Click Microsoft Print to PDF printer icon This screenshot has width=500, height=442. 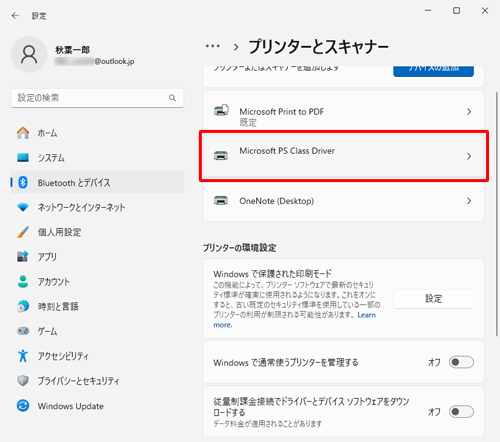pyautogui.click(x=221, y=110)
